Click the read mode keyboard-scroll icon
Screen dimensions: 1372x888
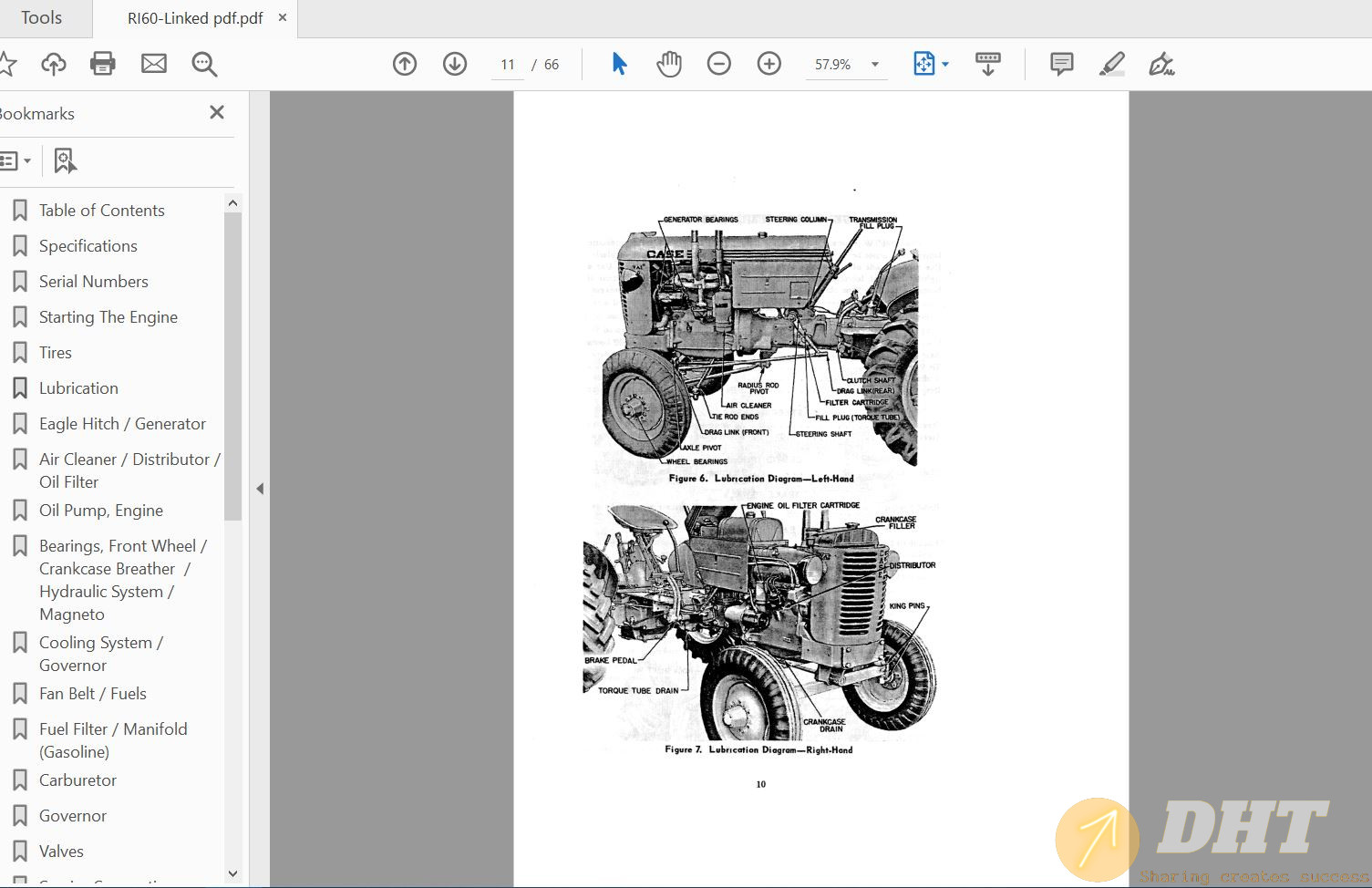tap(987, 64)
